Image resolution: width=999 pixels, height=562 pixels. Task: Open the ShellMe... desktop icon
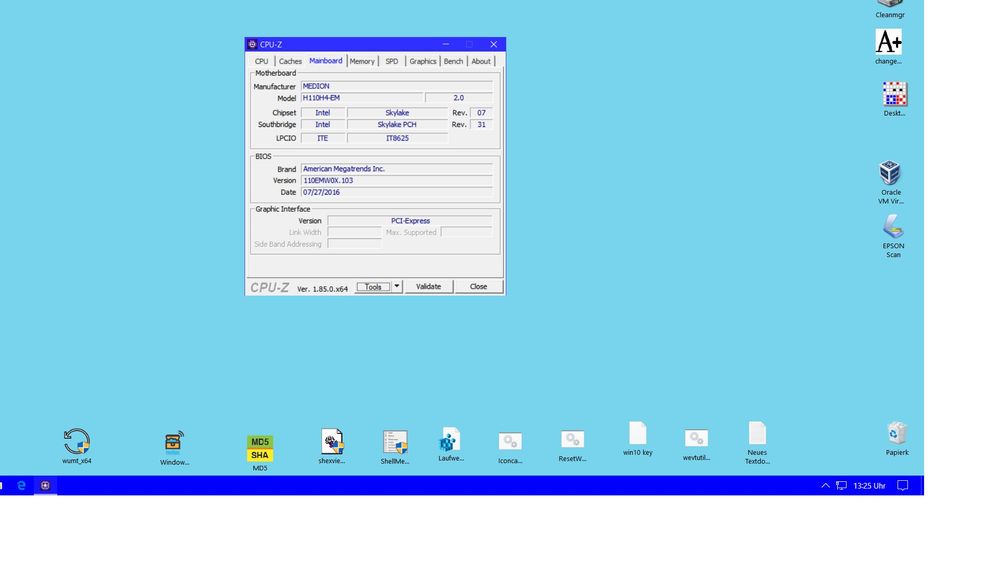(395, 442)
